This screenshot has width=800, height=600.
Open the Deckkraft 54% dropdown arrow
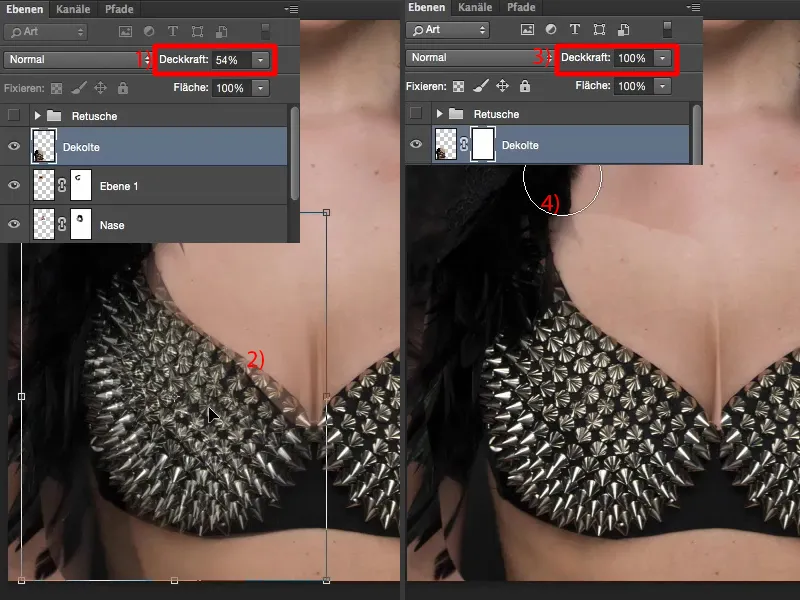tap(260, 59)
